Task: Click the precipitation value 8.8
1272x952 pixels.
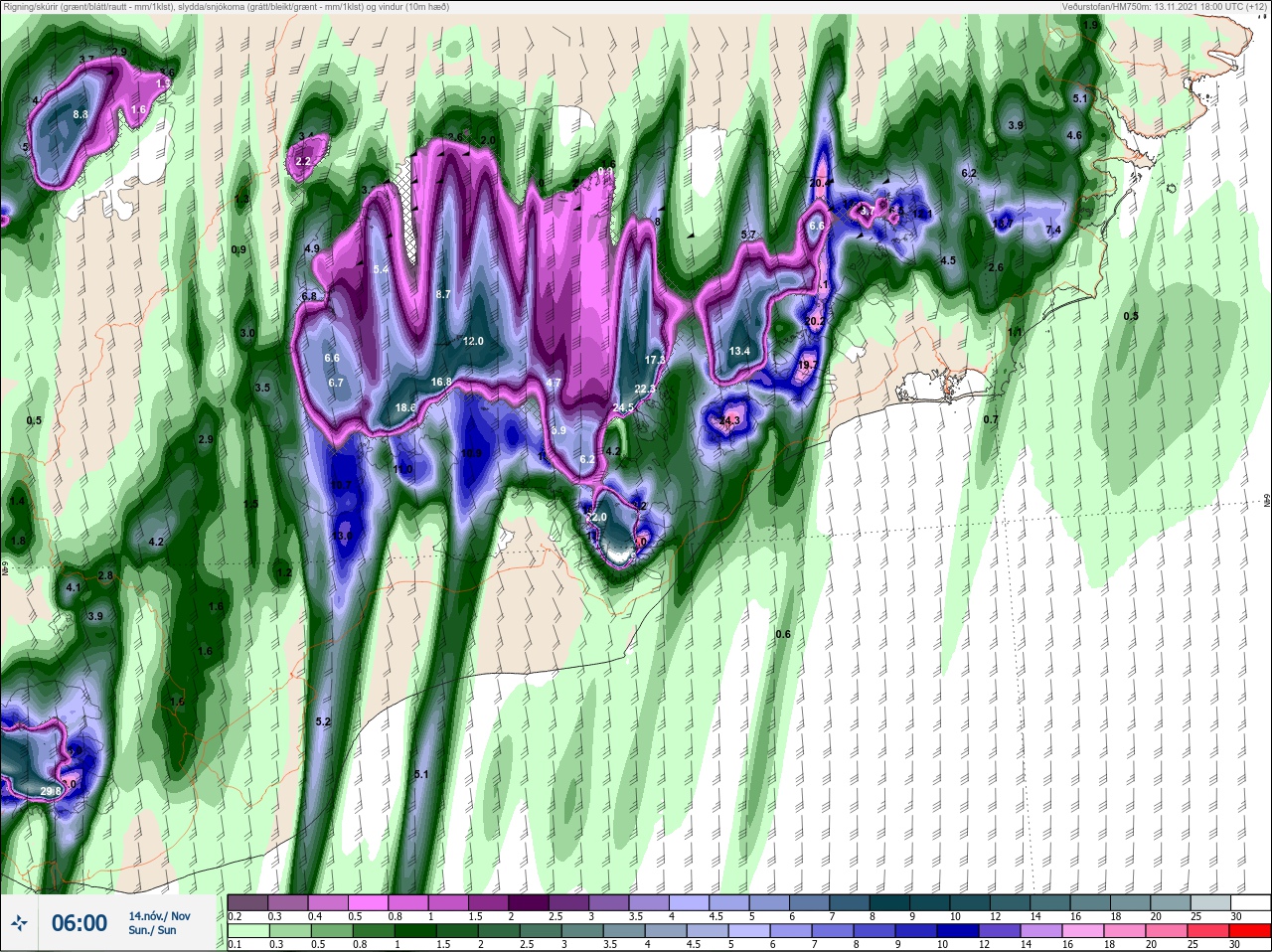Action: tap(80, 115)
